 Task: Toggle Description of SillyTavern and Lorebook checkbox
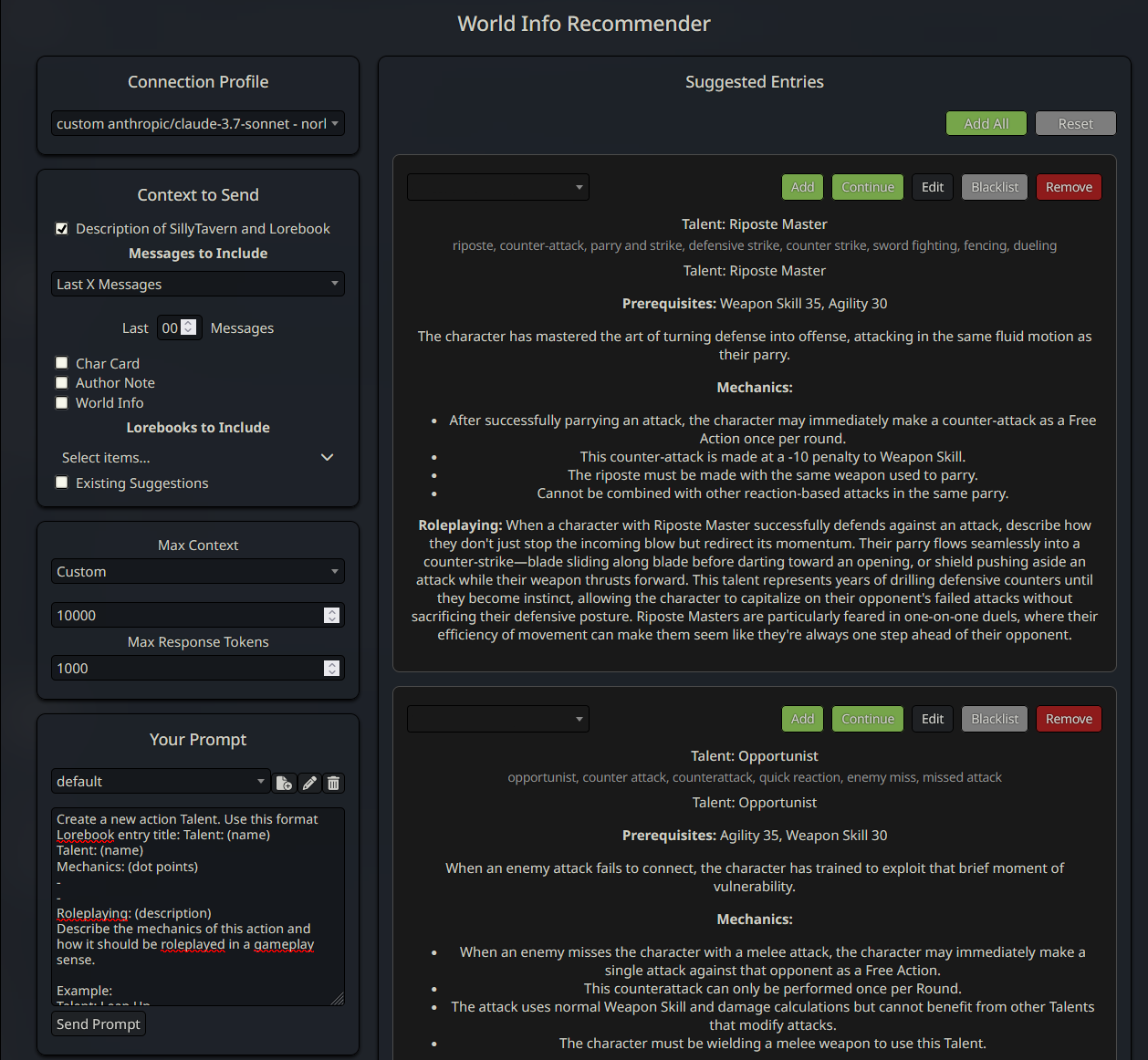(62, 229)
